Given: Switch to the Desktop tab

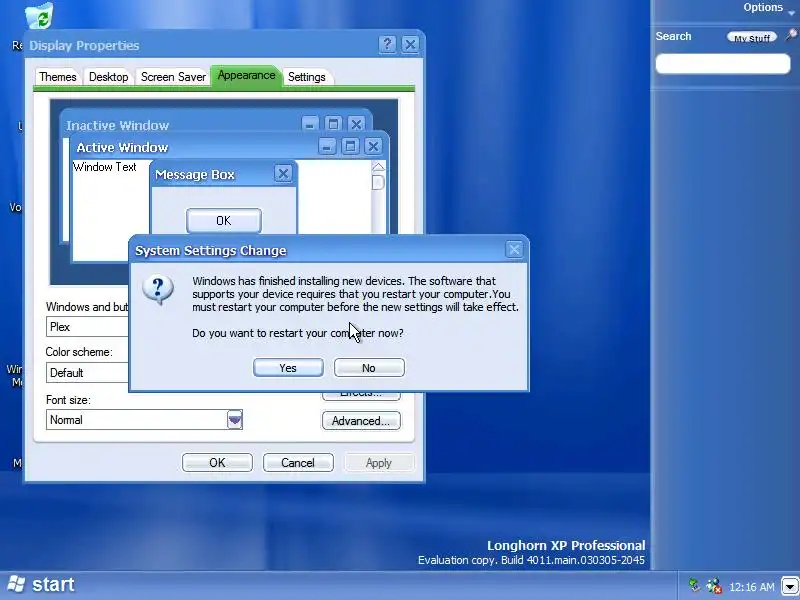Looking at the screenshot, I should [x=108, y=77].
